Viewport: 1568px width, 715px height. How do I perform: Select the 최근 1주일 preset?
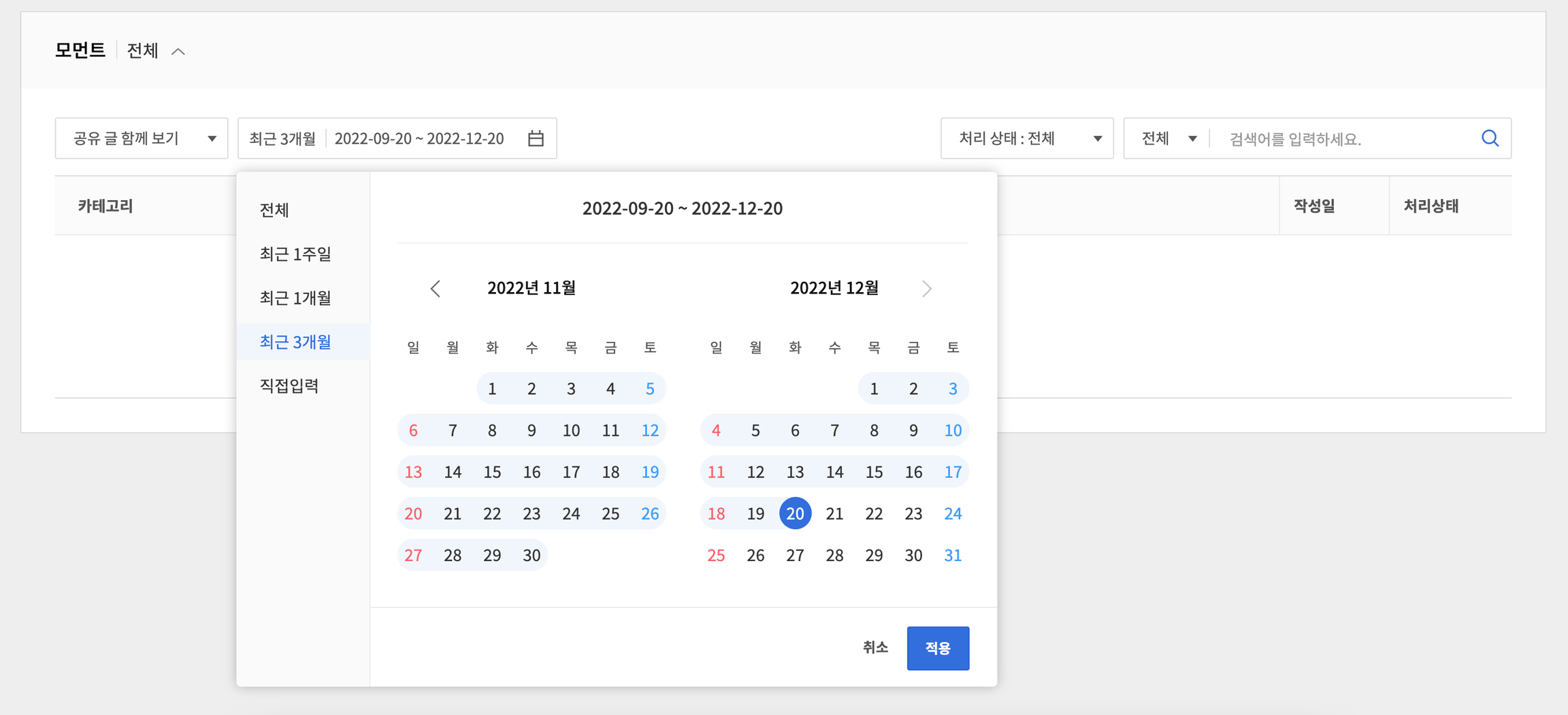(x=295, y=254)
